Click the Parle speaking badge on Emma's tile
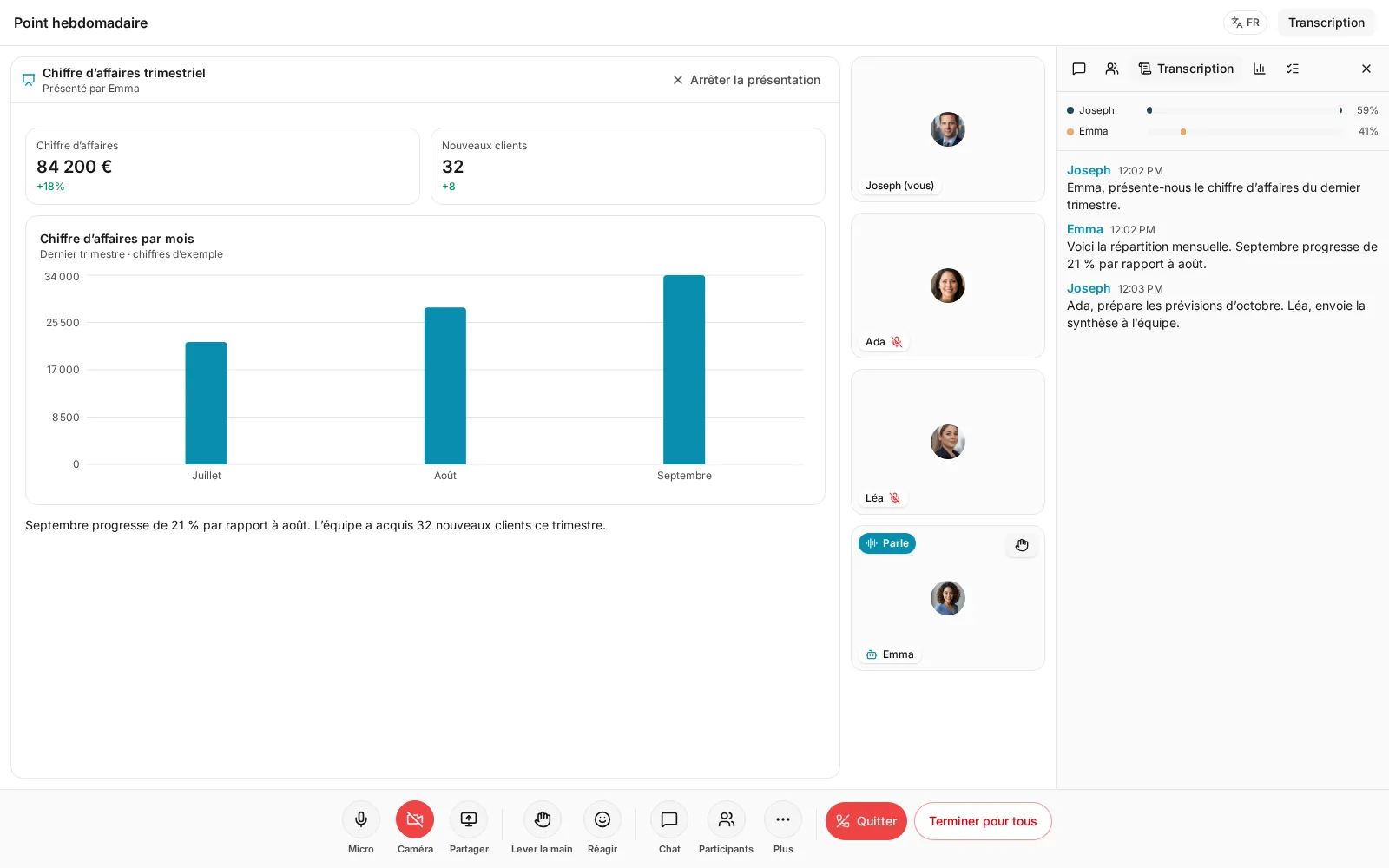The height and width of the screenshot is (868, 1389). click(887, 543)
